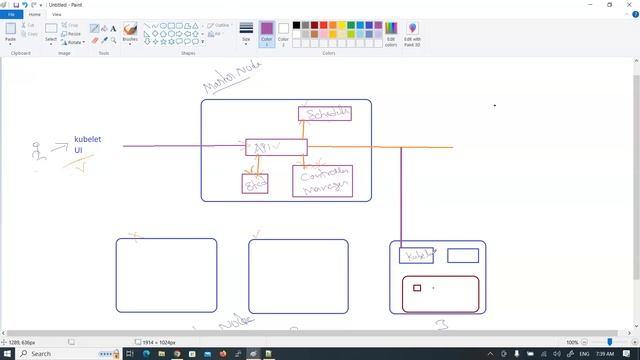Show hidden system tray icons
Viewport: 640px width, 360px height.
point(490,353)
